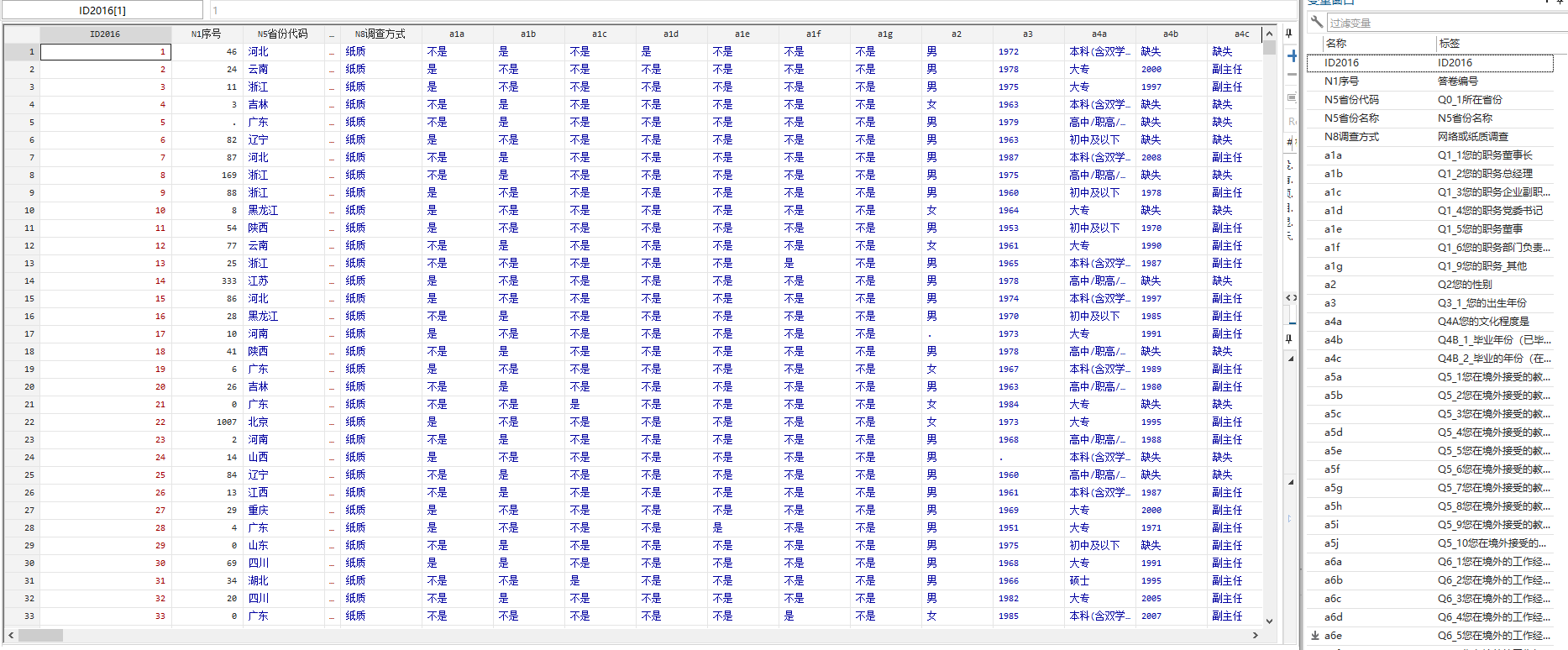This screenshot has height=650, width=1568.
Task: Click the label Q2您的性别 in variables list
Action: tap(1465, 285)
